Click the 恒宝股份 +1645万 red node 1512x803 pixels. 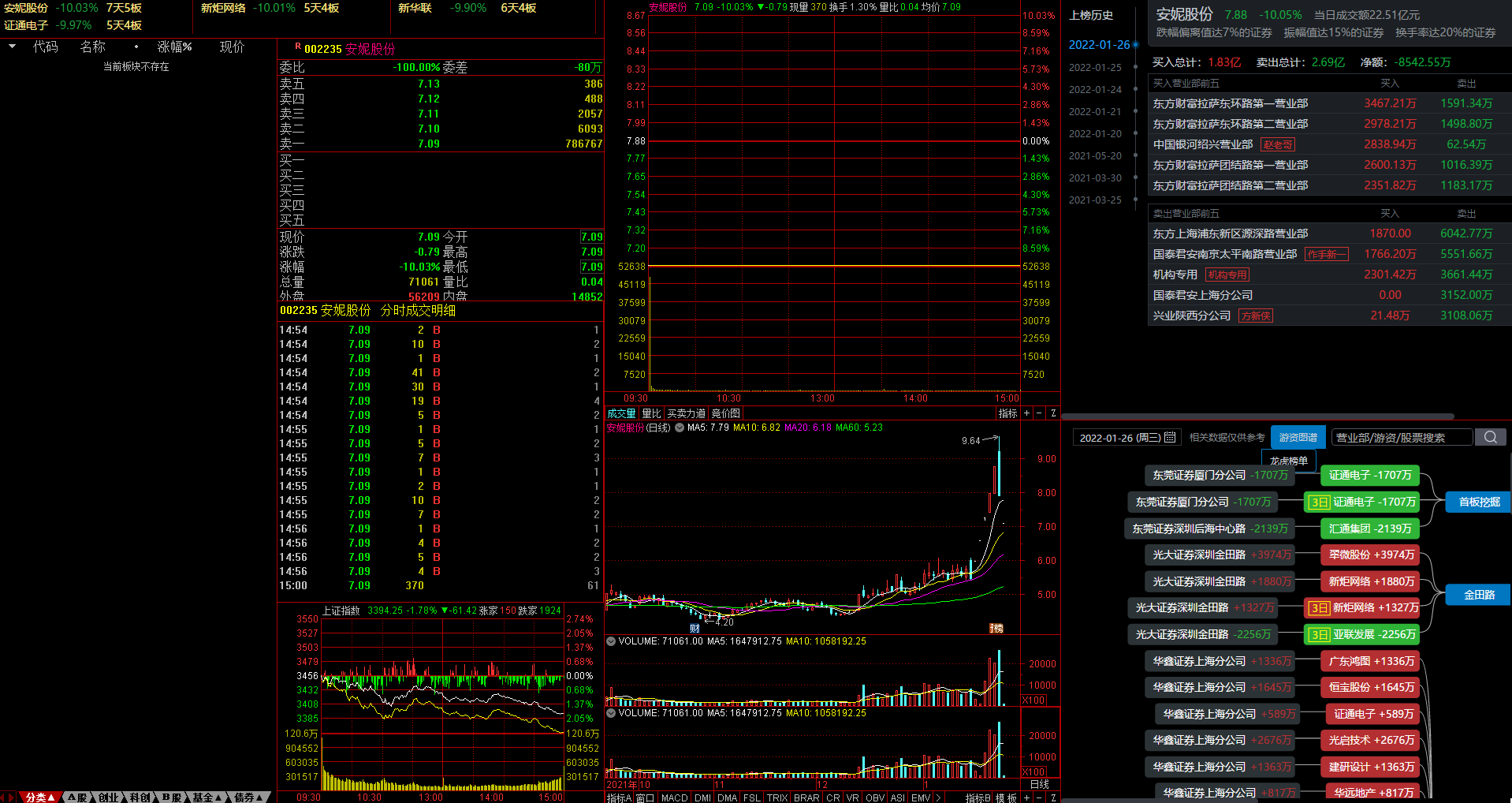tap(1370, 687)
